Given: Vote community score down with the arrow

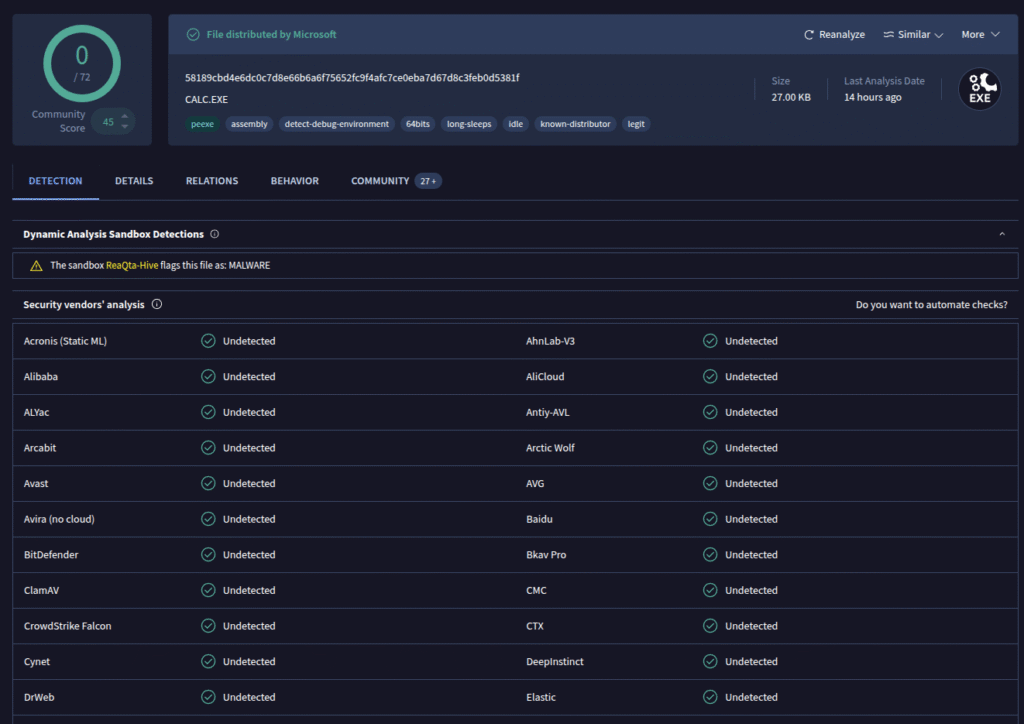Looking at the screenshot, I should [125, 127].
